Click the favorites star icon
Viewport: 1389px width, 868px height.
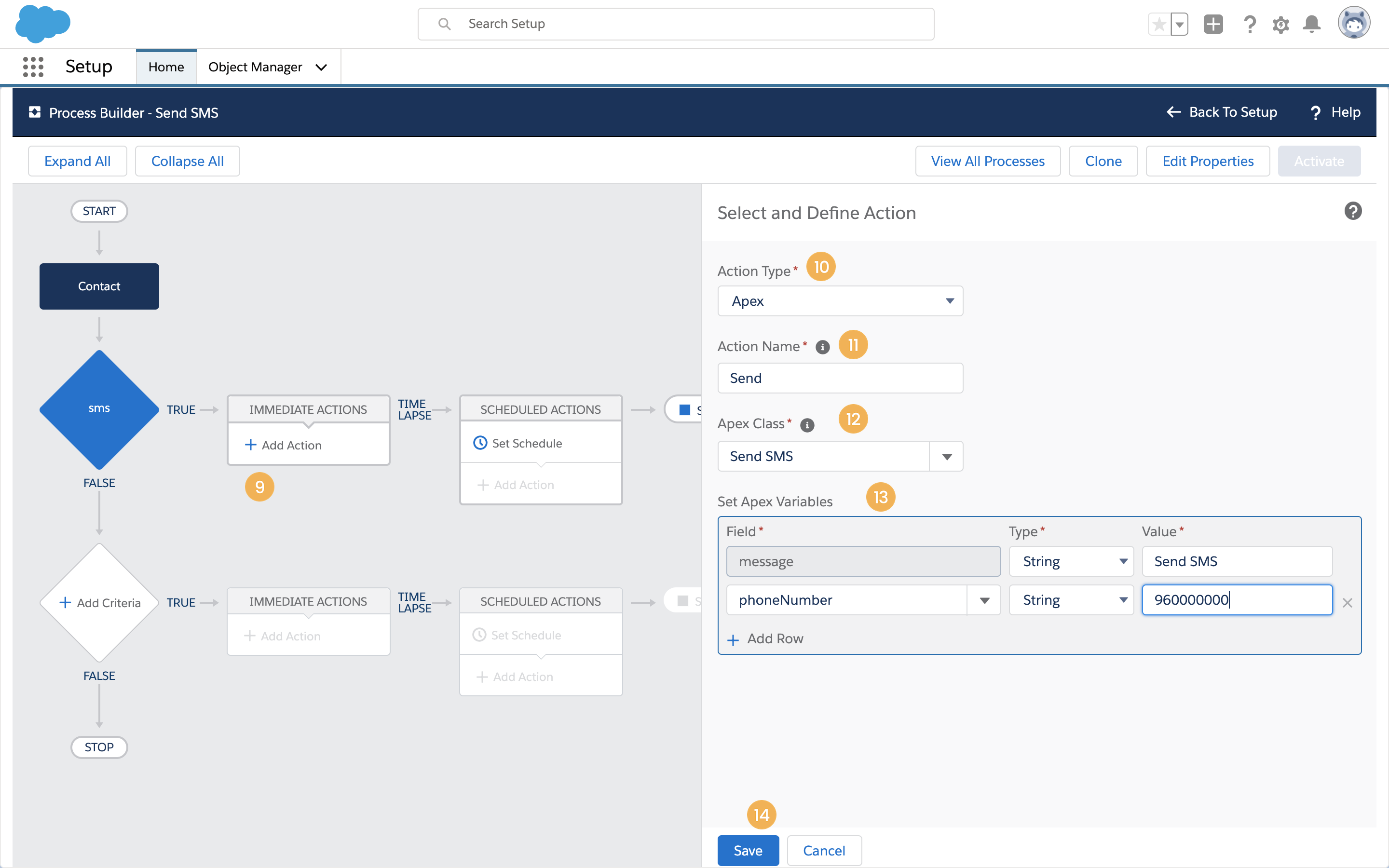[x=1159, y=24]
